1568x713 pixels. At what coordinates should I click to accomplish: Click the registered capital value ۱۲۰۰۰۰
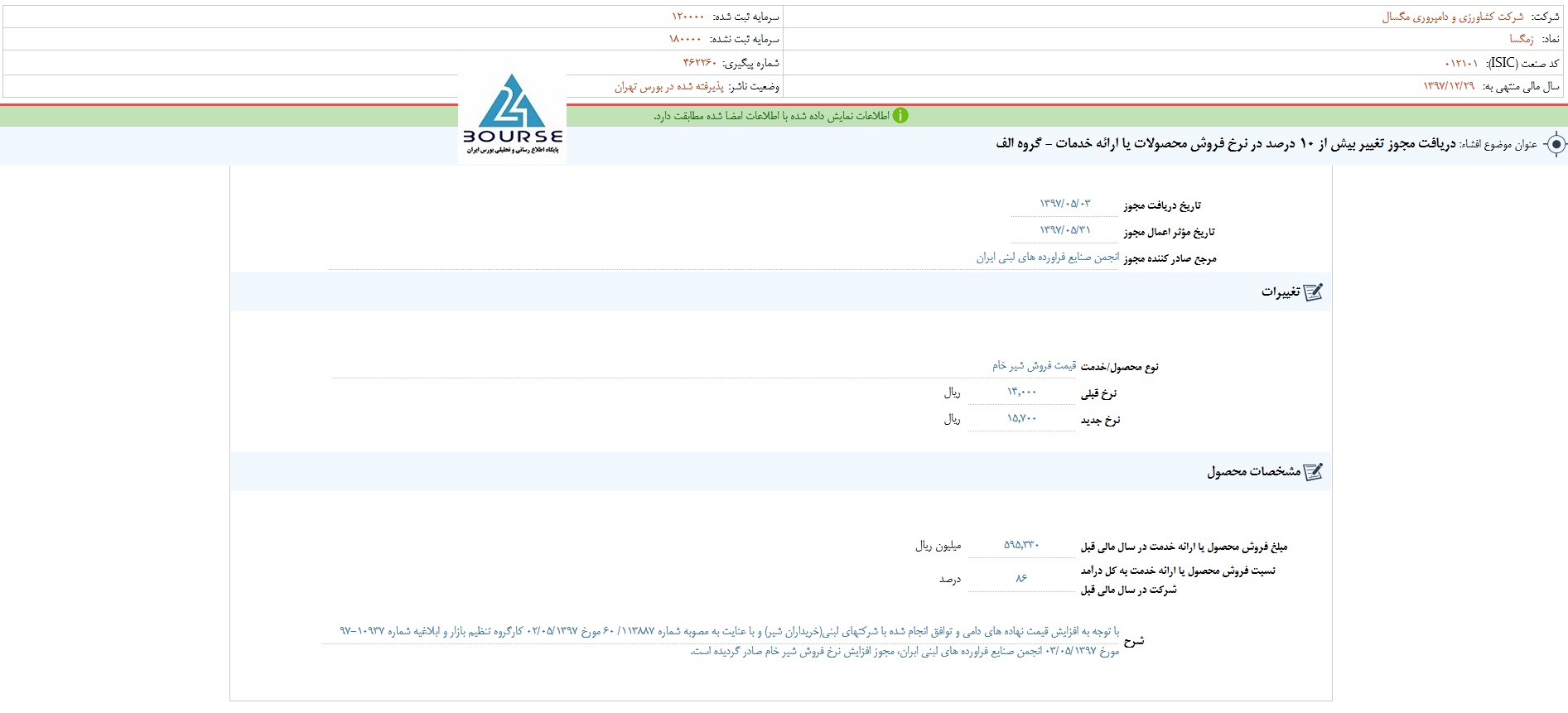[x=688, y=17]
